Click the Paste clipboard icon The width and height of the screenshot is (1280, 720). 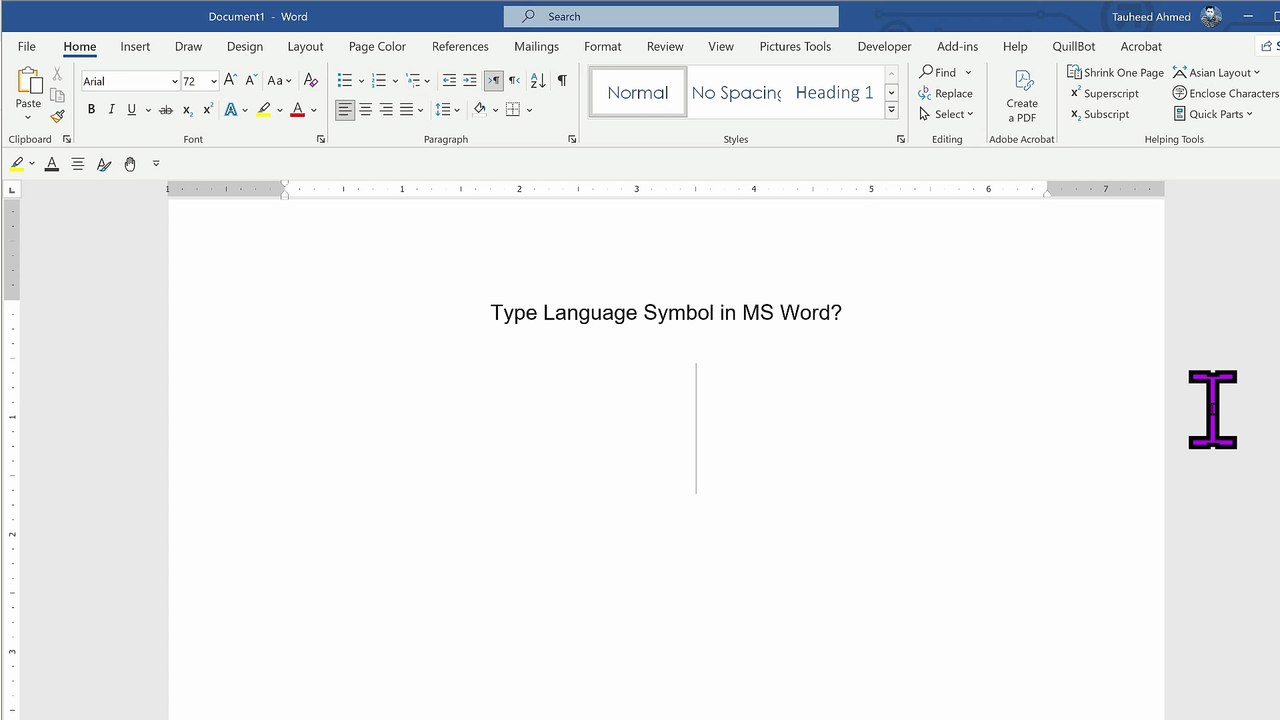(x=28, y=82)
